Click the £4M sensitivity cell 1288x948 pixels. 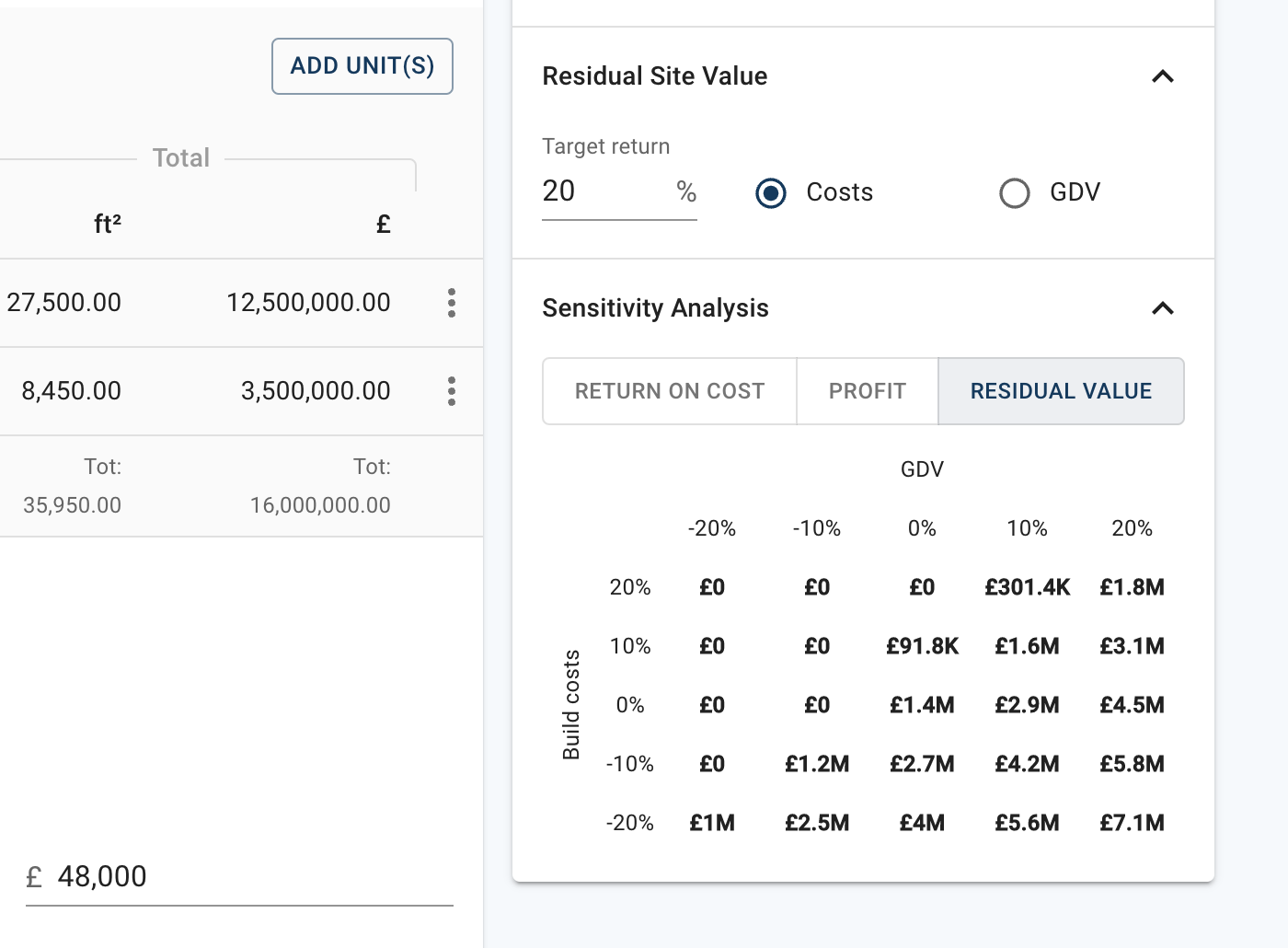[923, 823]
